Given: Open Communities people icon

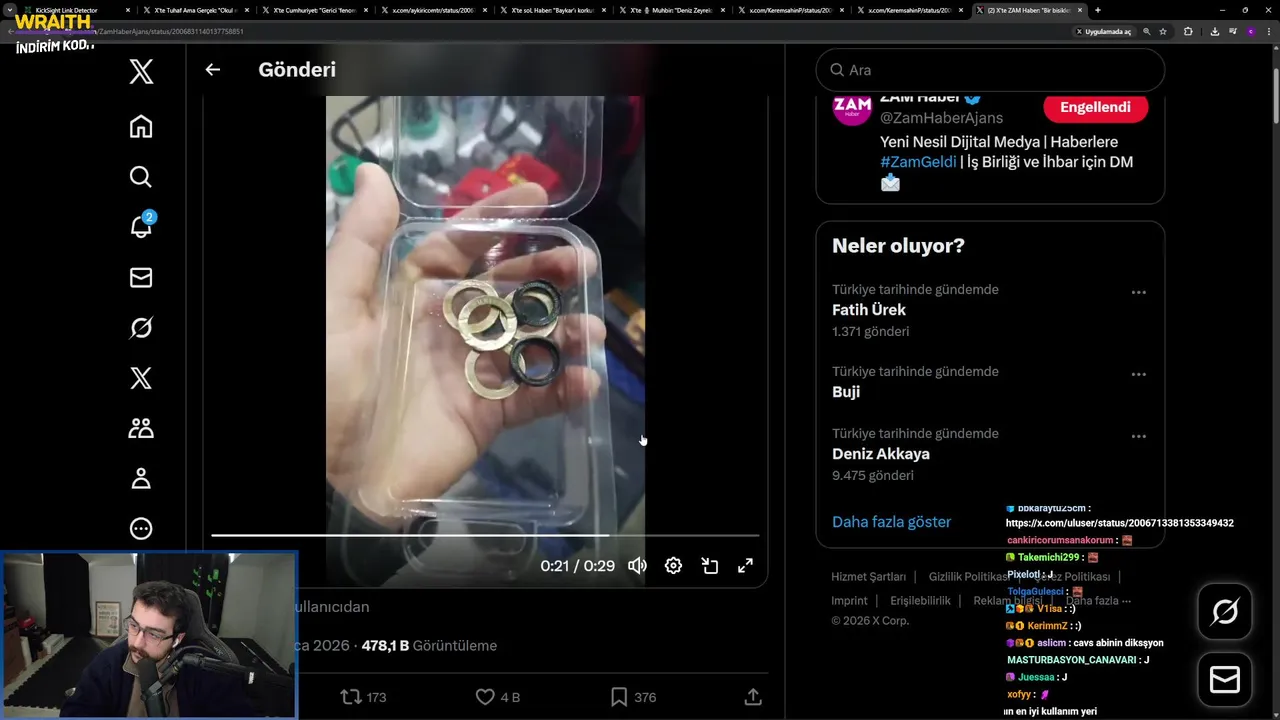Looking at the screenshot, I should [x=141, y=428].
